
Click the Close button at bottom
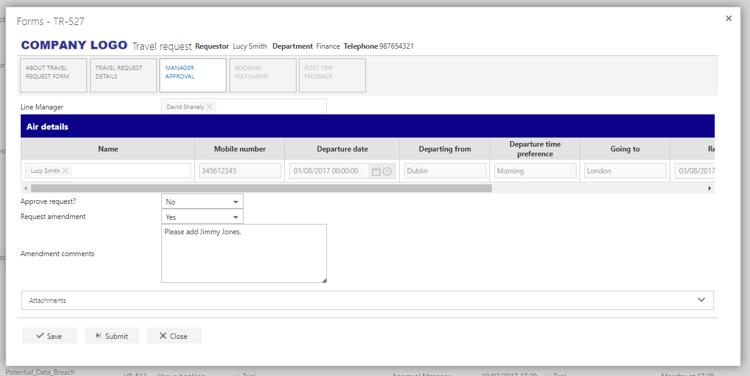(x=174, y=336)
